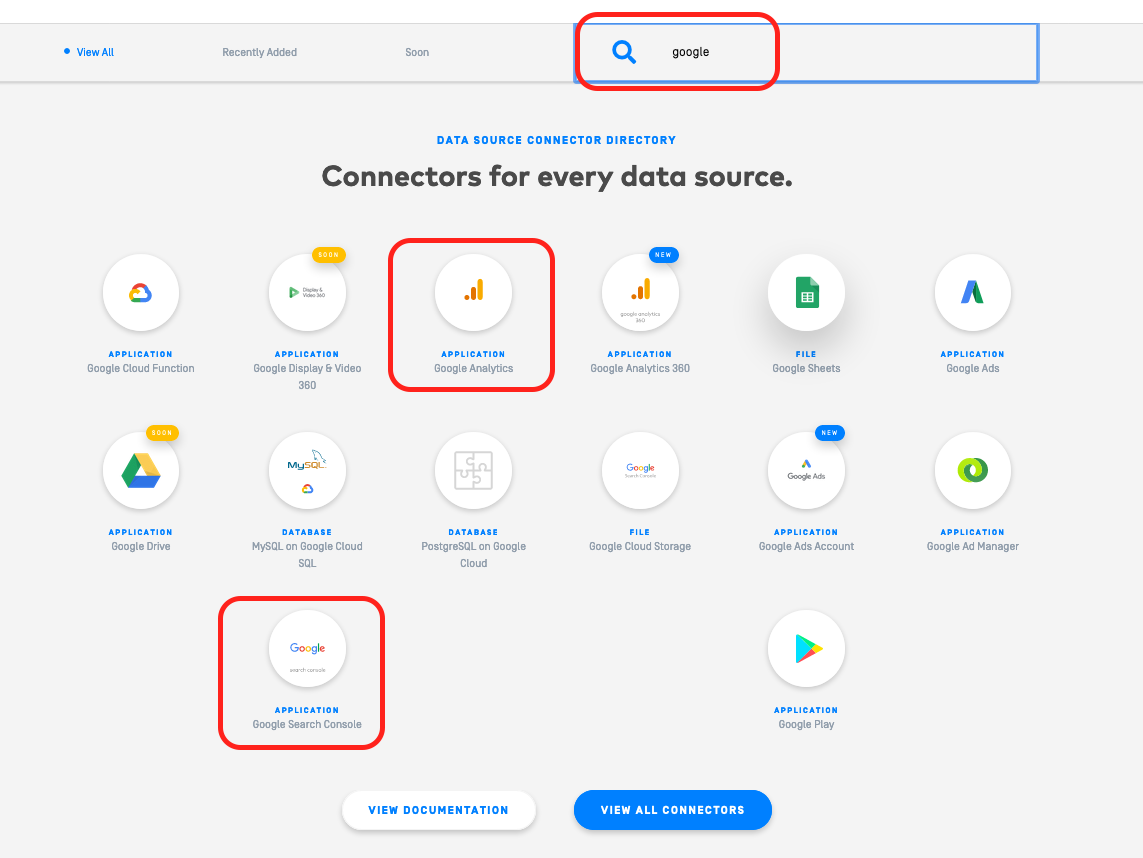
Task: Click the Google Analytics 360 text label
Action: 640,368
